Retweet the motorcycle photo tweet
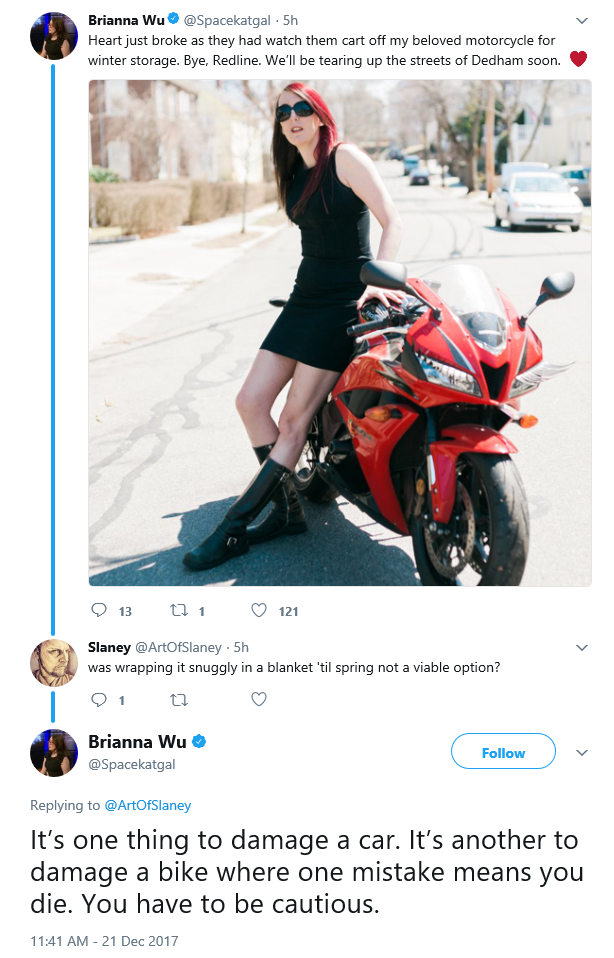 178,610
